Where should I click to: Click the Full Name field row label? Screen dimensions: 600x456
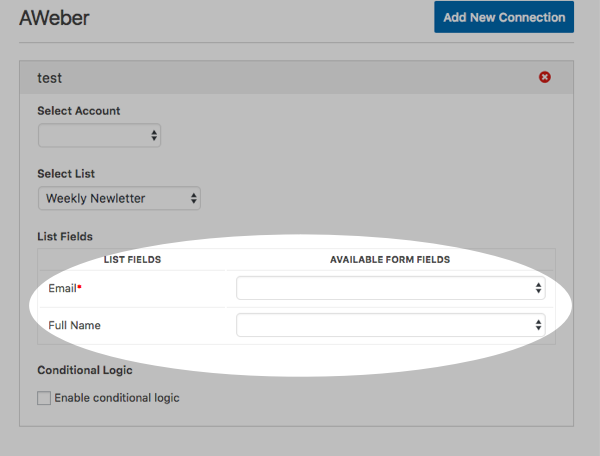tap(74, 325)
